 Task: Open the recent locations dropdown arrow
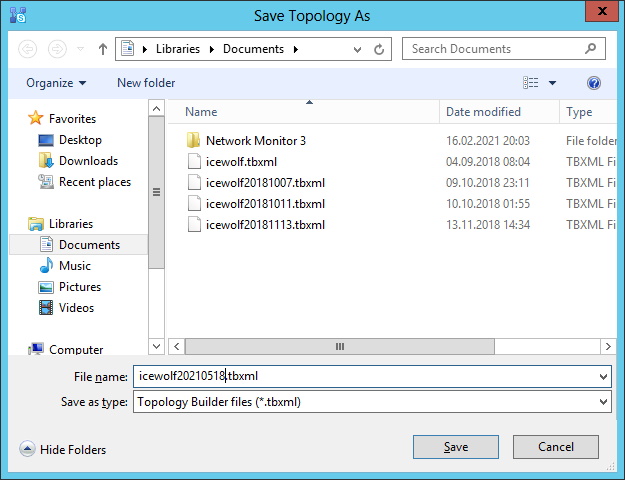[x=81, y=49]
